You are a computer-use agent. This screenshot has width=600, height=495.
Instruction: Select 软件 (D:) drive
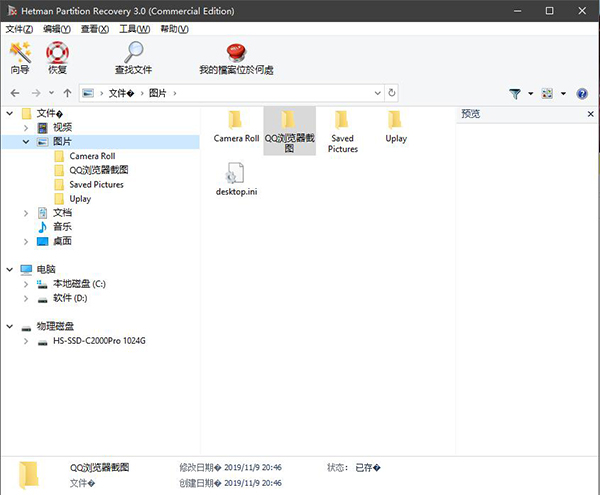pos(70,298)
